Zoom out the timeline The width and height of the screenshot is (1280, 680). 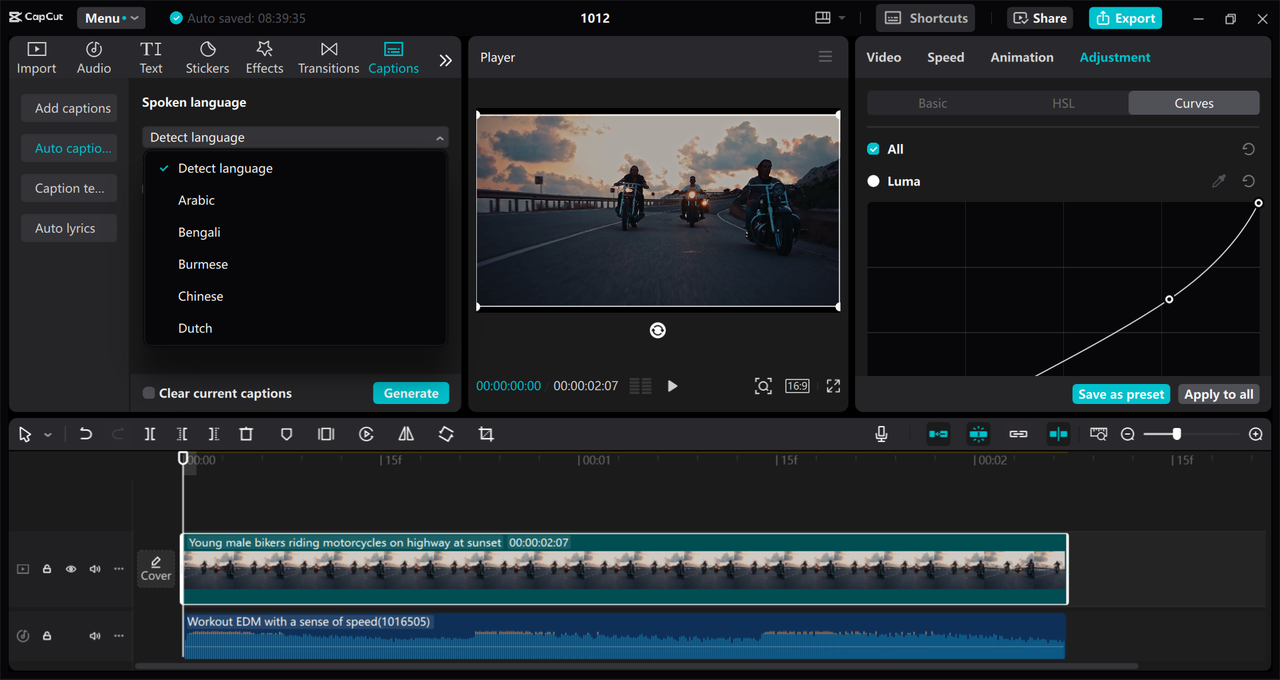(1128, 434)
